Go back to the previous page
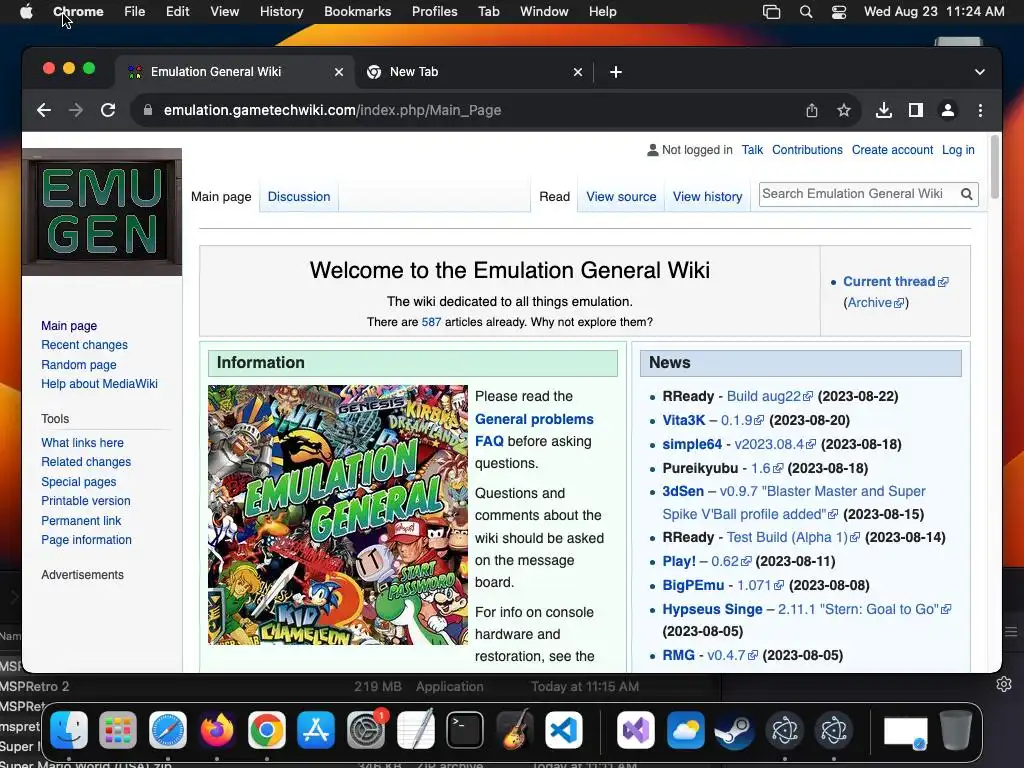The height and width of the screenshot is (768, 1024). tap(44, 110)
